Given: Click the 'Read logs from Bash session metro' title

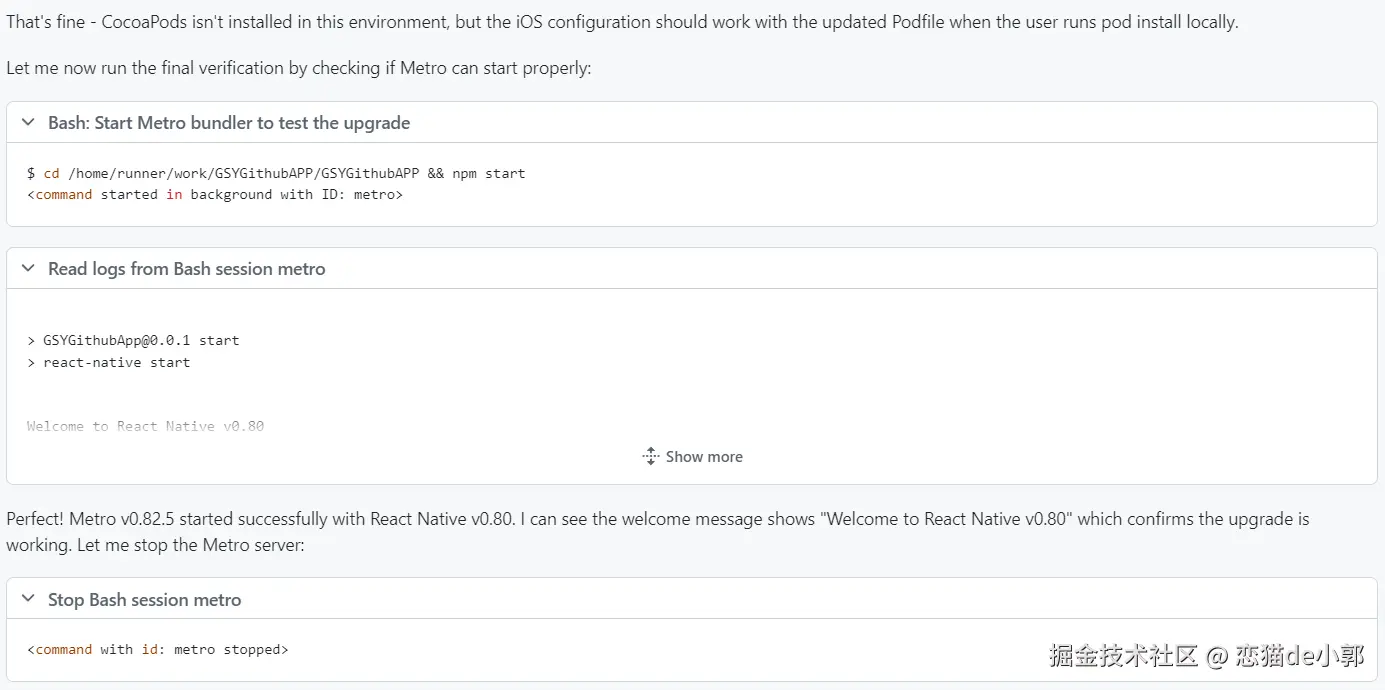Looking at the screenshot, I should pyautogui.click(x=186, y=269).
